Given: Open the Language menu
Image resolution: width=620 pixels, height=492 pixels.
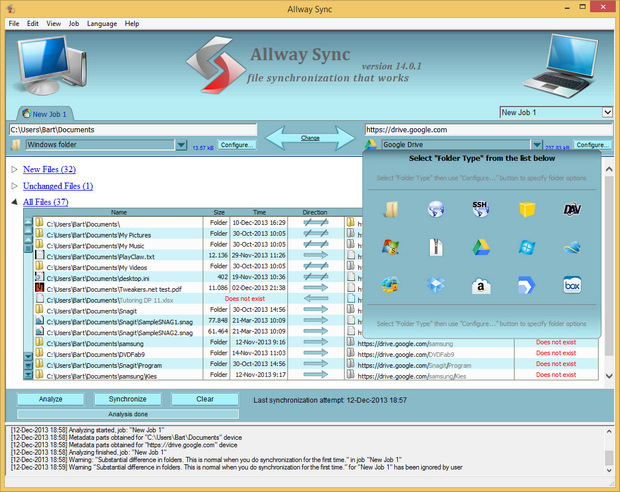Looking at the screenshot, I should pos(102,24).
